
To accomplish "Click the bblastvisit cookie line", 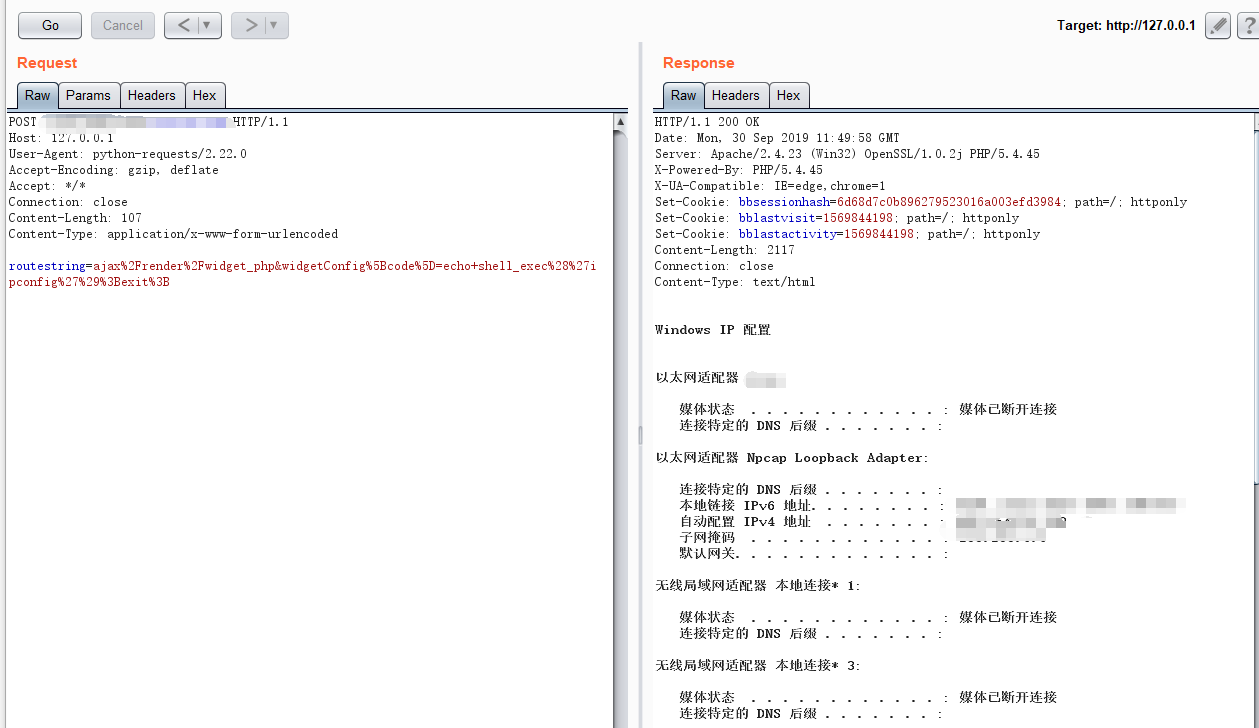I will click(x=837, y=218).
